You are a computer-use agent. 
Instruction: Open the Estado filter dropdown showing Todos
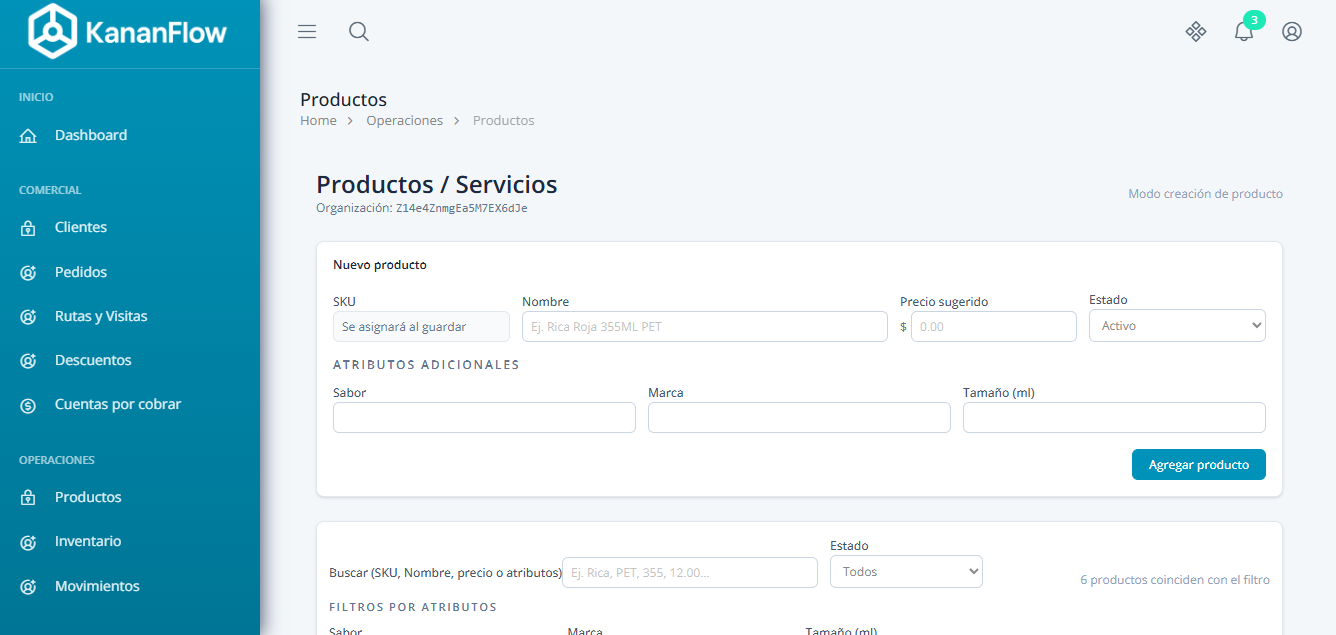906,572
